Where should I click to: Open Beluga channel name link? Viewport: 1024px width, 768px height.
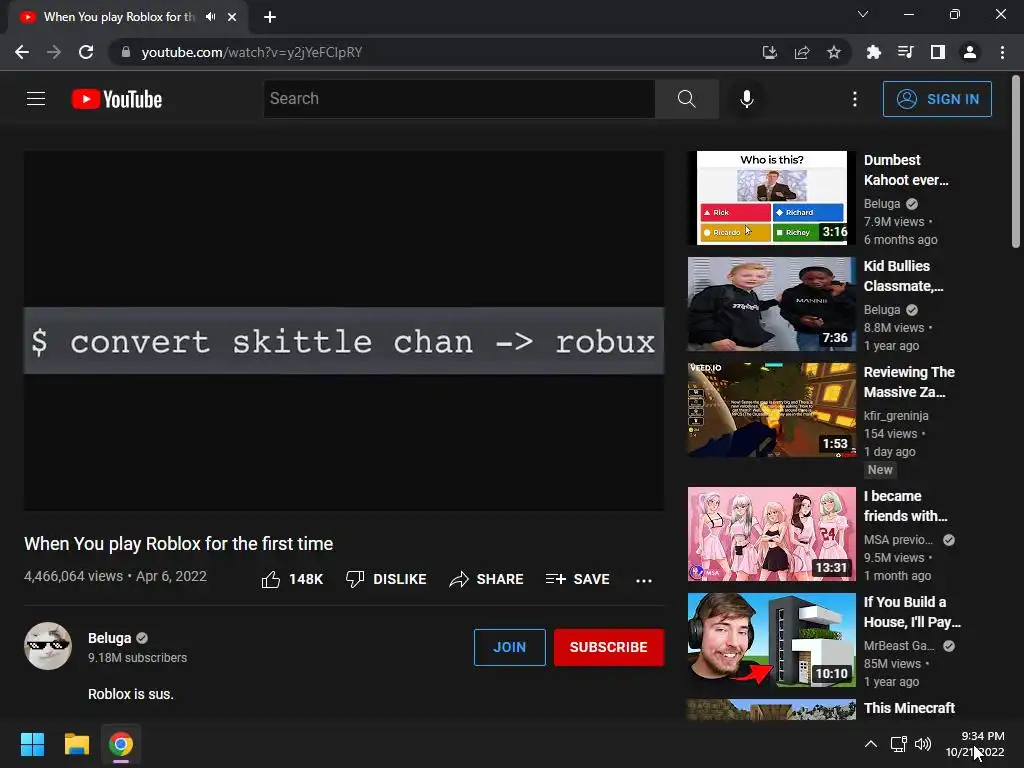click(x=110, y=638)
